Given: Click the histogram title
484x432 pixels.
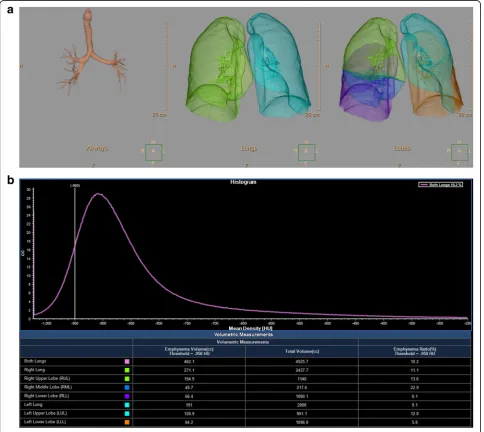Looking at the screenshot, I should 243,182.
